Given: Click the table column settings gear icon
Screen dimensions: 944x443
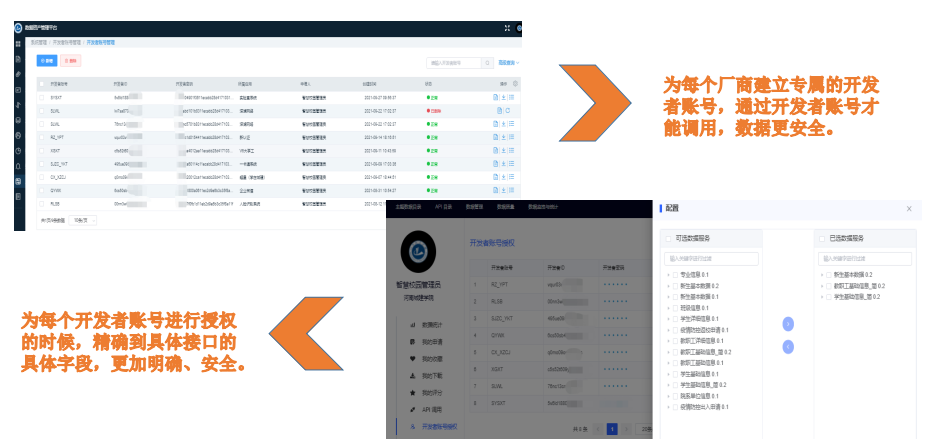Looking at the screenshot, I should tap(516, 84).
